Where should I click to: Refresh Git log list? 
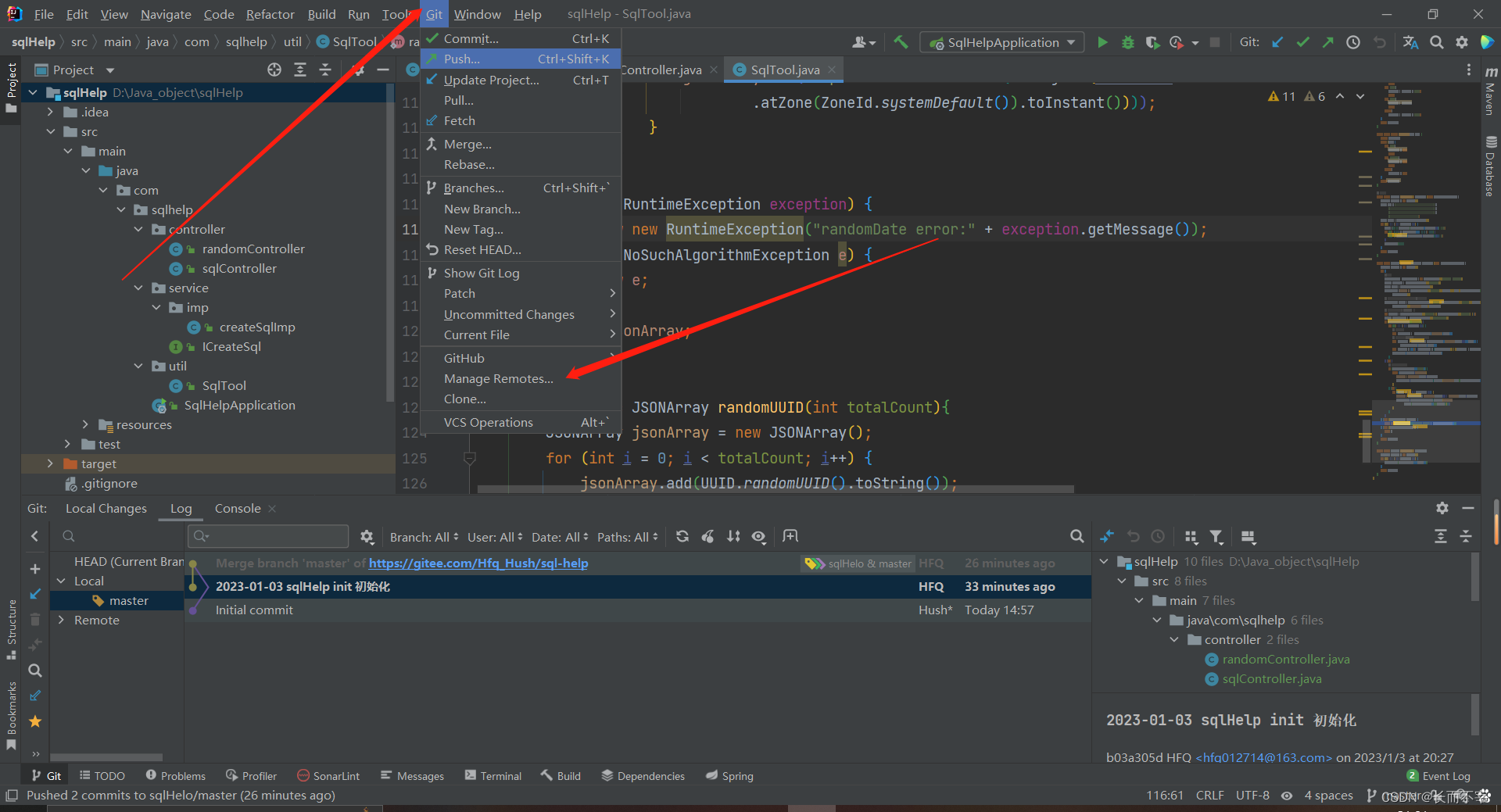[682, 536]
